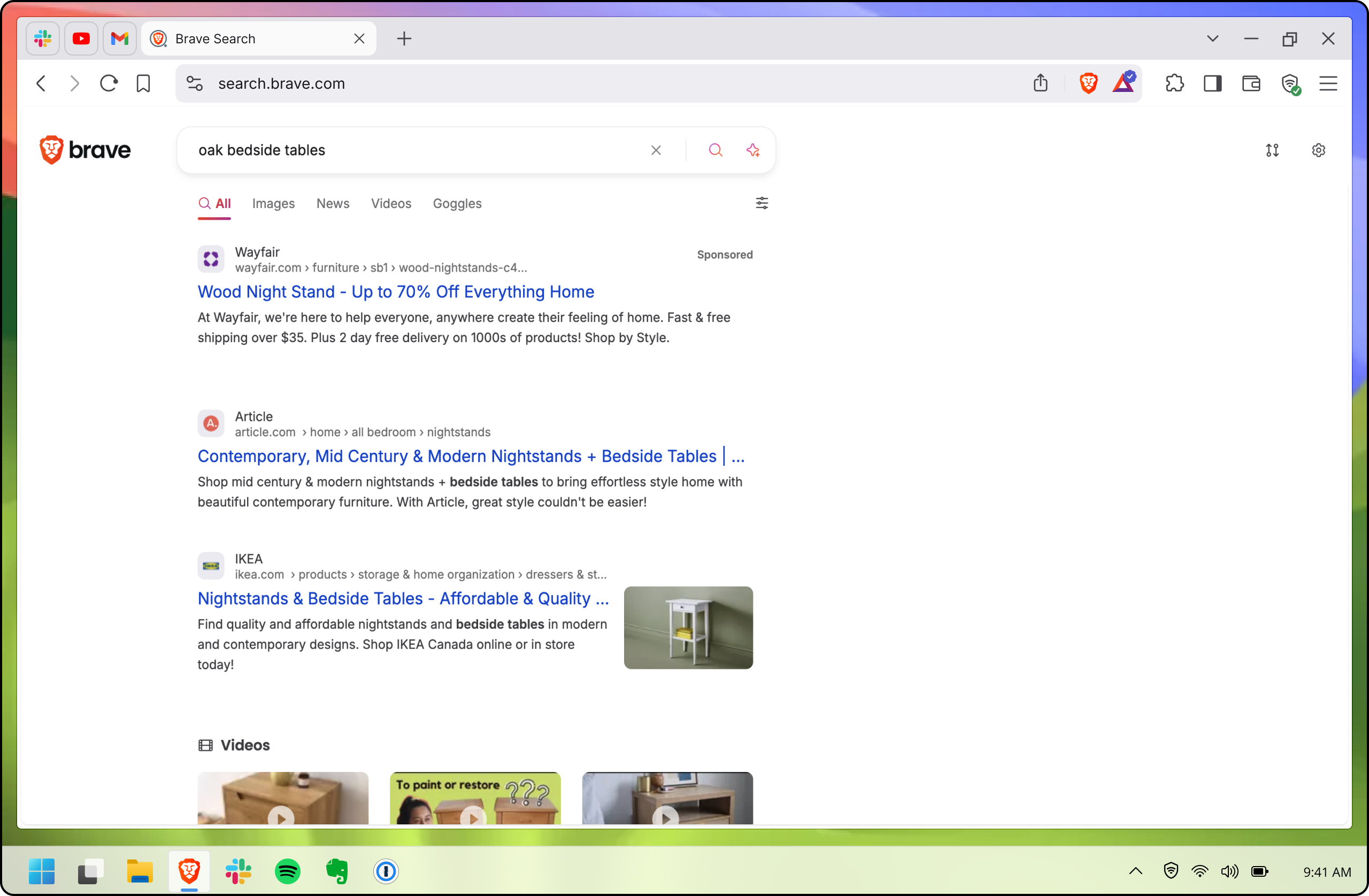The height and width of the screenshot is (896, 1369).
Task: Bookmark this page with bookmark icon
Action: pyautogui.click(x=143, y=83)
